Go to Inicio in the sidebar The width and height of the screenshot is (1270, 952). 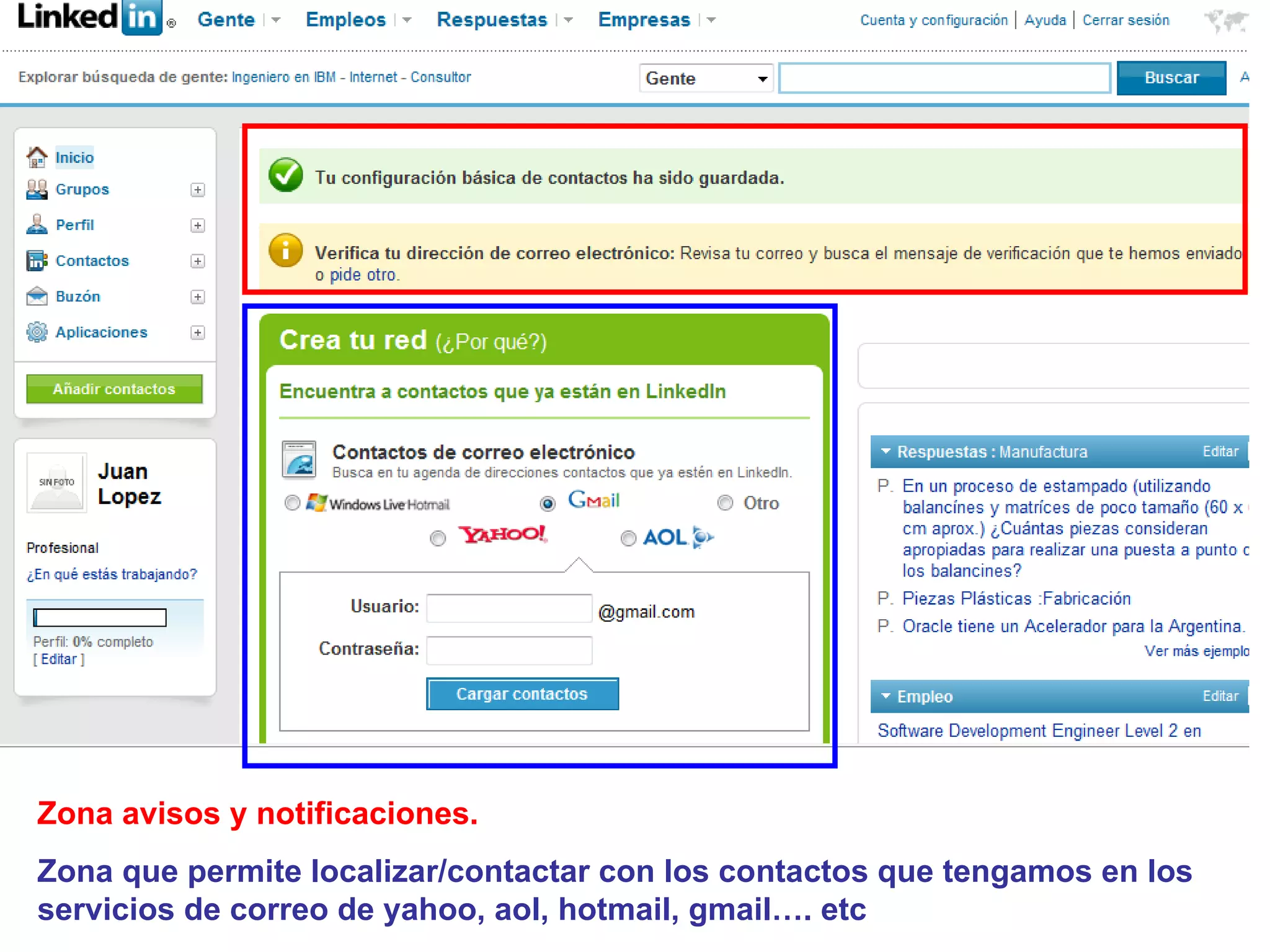click(x=74, y=157)
